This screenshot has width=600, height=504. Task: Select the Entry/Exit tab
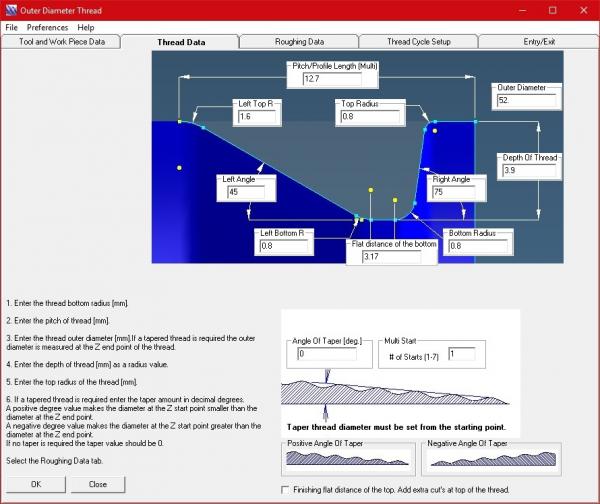click(x=537, y=42)
